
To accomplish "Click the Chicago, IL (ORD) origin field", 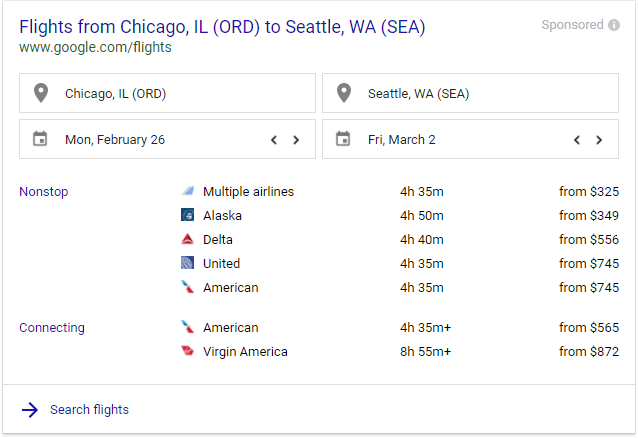I will pyautogui.click(x=167, y=93).
